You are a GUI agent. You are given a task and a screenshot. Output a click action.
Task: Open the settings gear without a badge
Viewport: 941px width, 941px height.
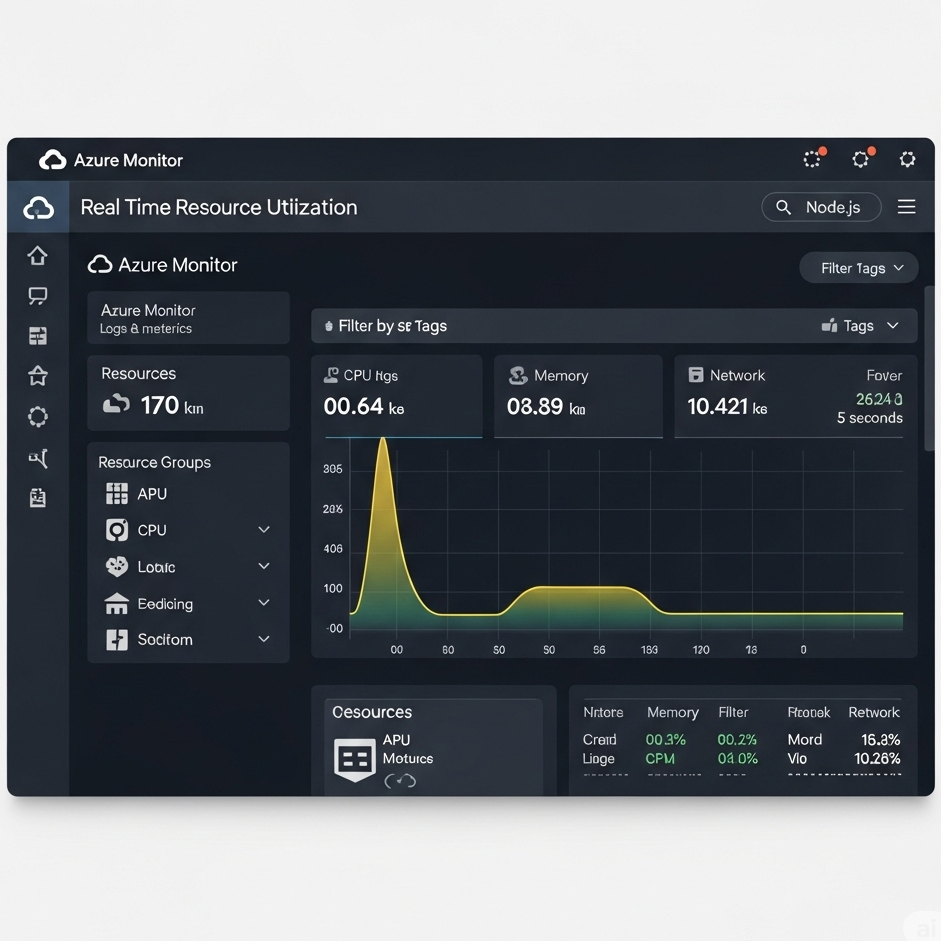pyautogui.click(x=907, y=159)
